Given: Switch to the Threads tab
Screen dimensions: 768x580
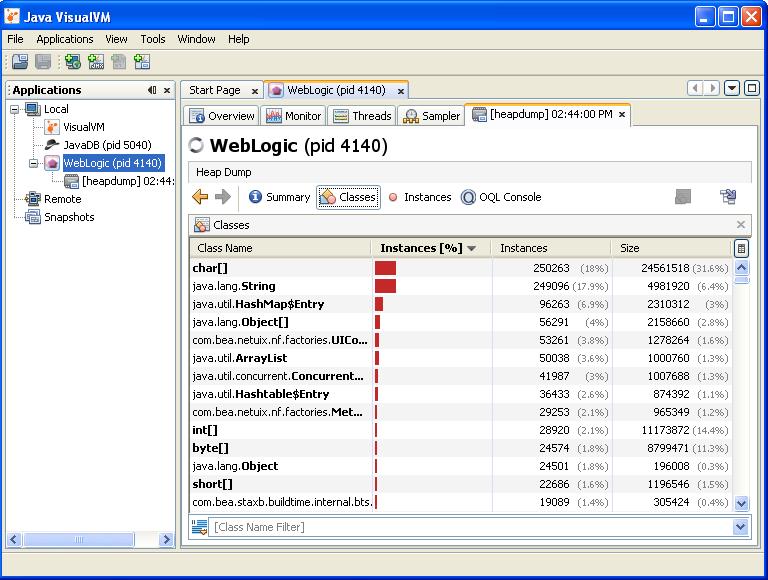Looking at the screenshot, I should coord(363,116).
